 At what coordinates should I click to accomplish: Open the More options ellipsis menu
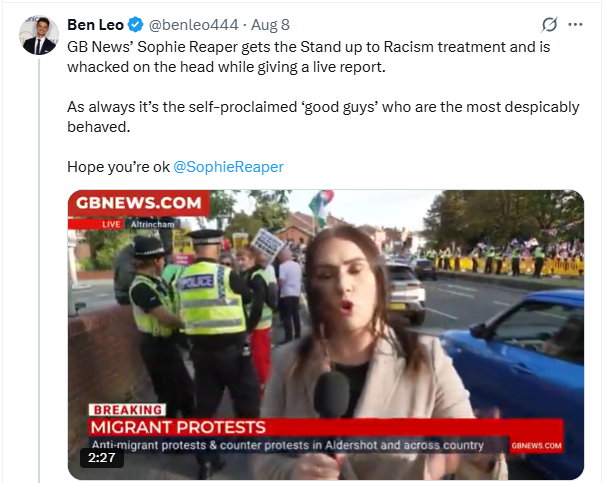(575, 24)
